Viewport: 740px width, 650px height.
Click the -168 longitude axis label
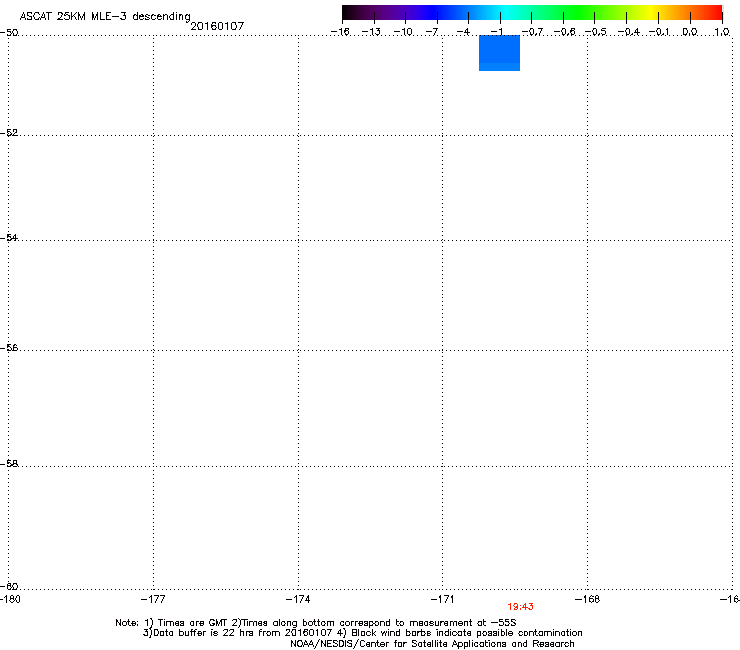pos(587,599)
